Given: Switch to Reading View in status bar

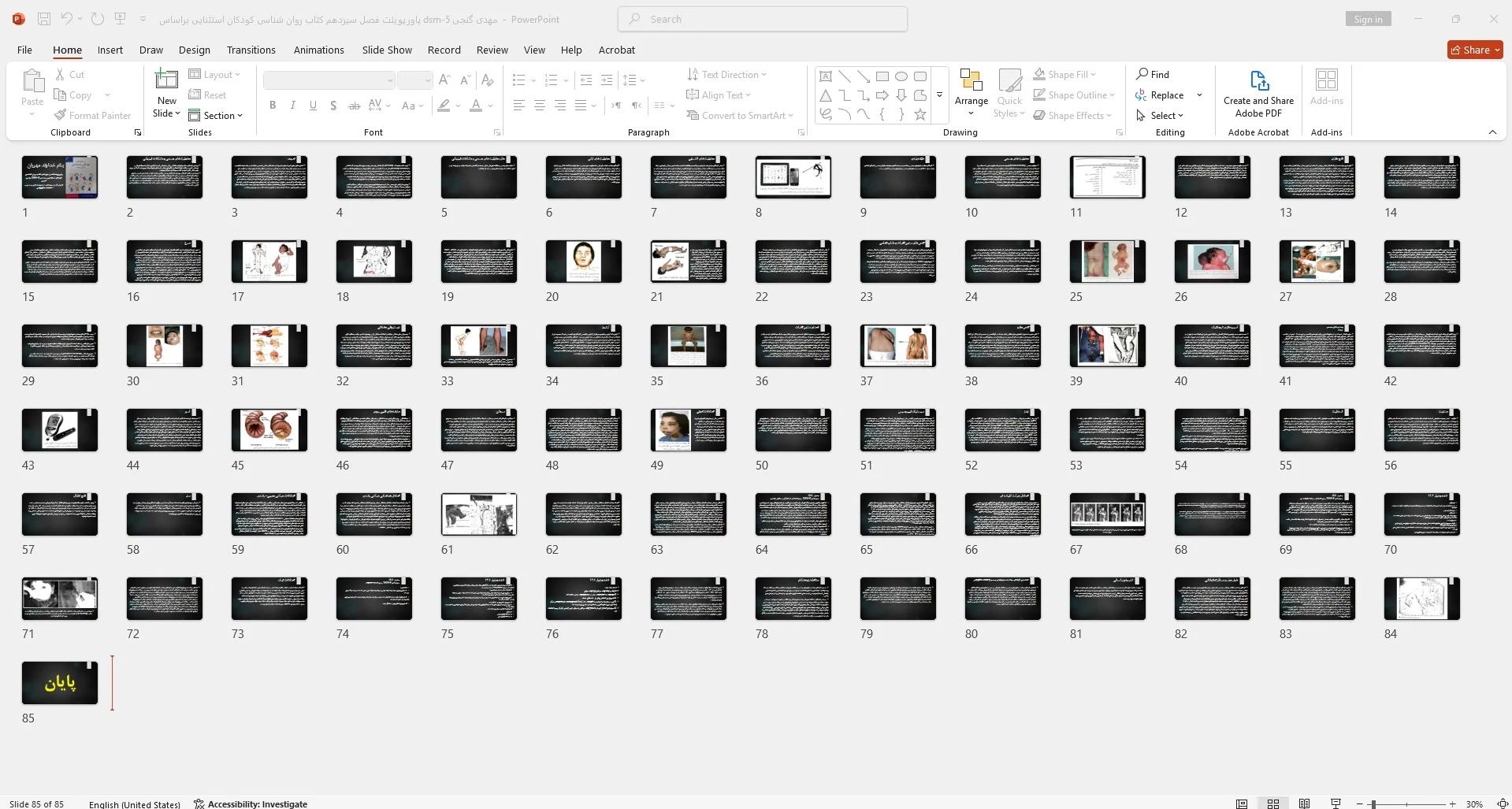Looking at the screenshot, I should (x=1305, y=803).
